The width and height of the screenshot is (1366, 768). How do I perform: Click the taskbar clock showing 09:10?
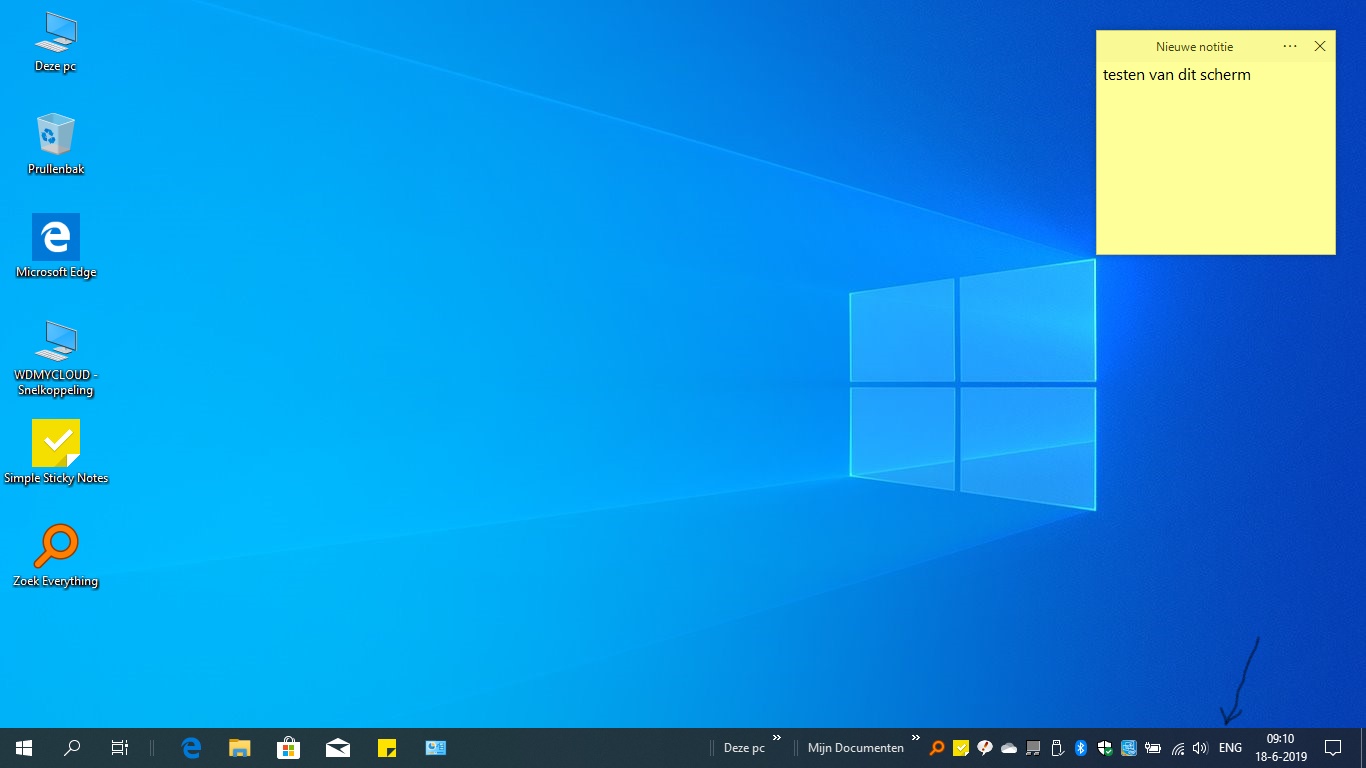1280,748
